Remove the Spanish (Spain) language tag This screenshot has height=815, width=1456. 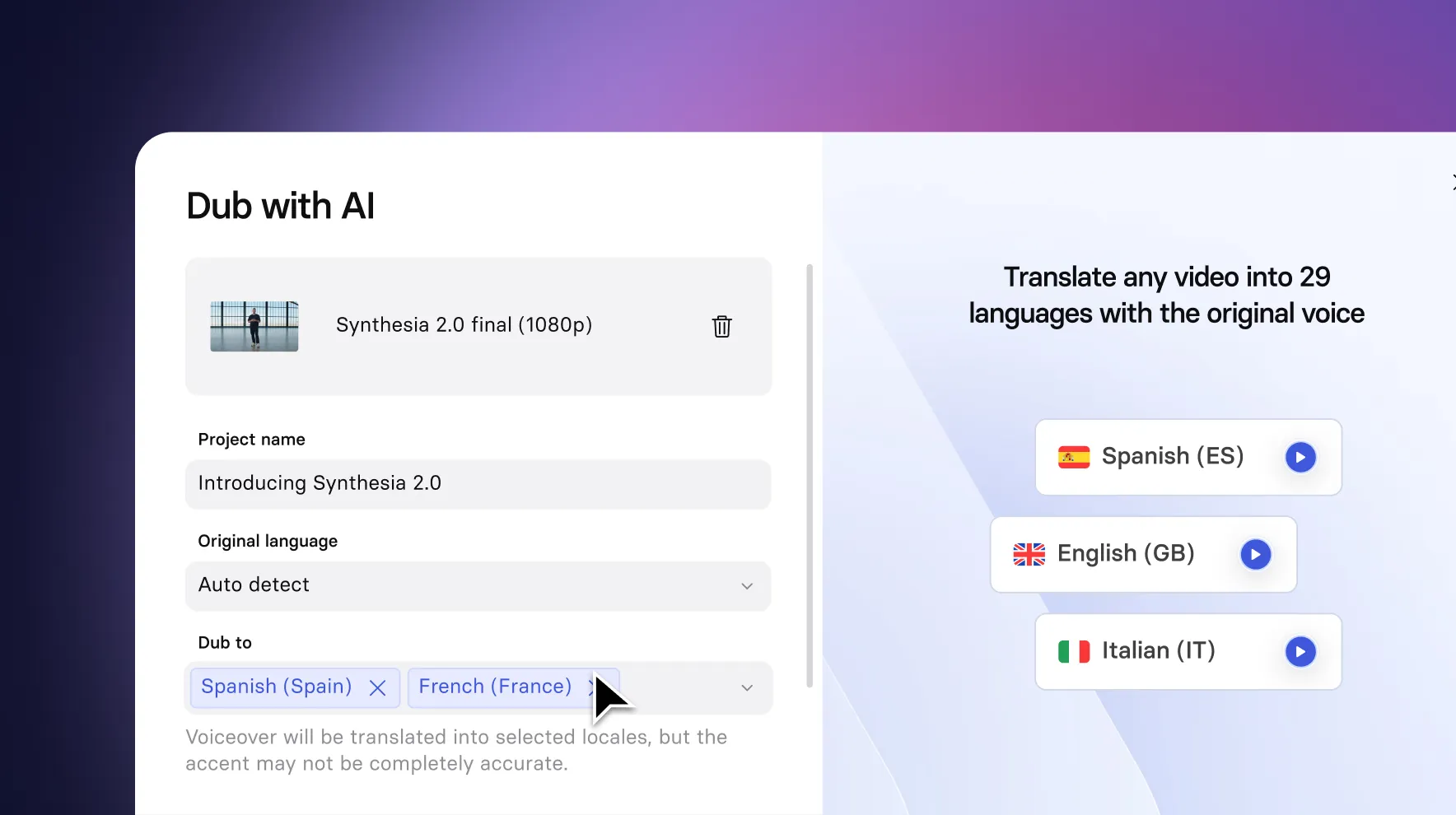(378, 687)
